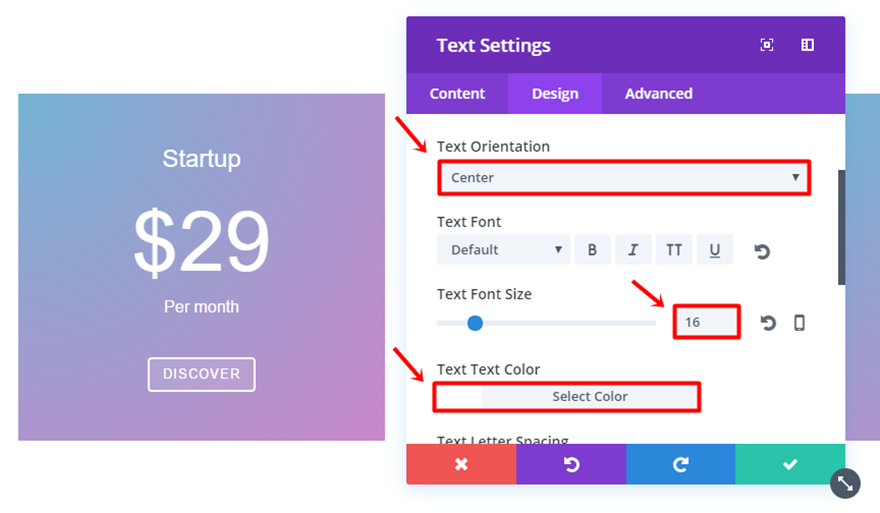Click the split view panel icon

coord(807,45)
